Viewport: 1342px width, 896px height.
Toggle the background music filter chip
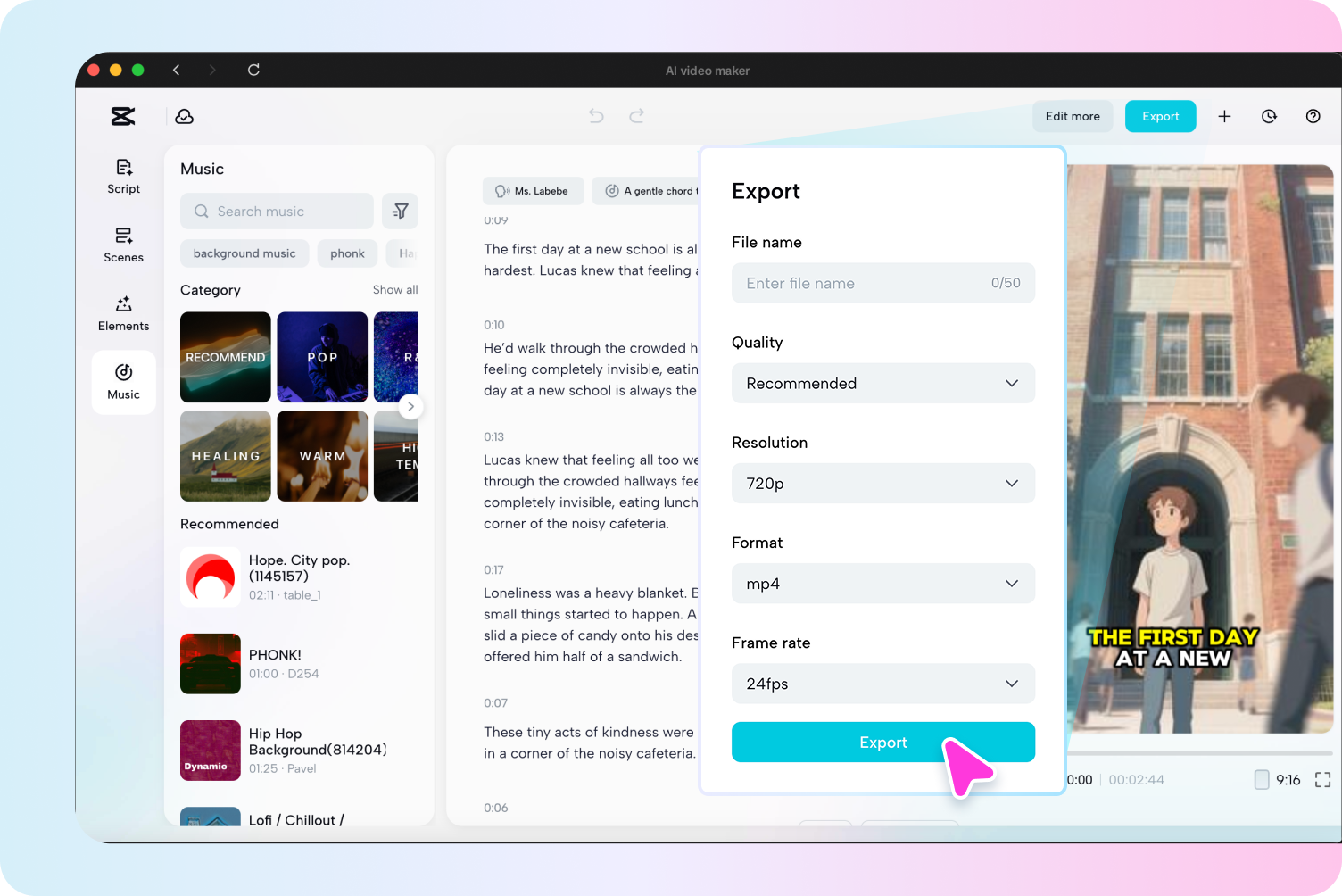(x=244, y=253)
